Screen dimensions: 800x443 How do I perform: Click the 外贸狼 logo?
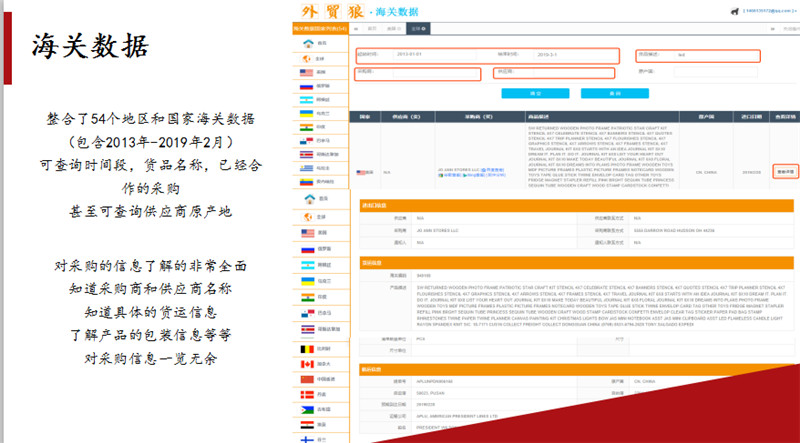coord(333,11)
